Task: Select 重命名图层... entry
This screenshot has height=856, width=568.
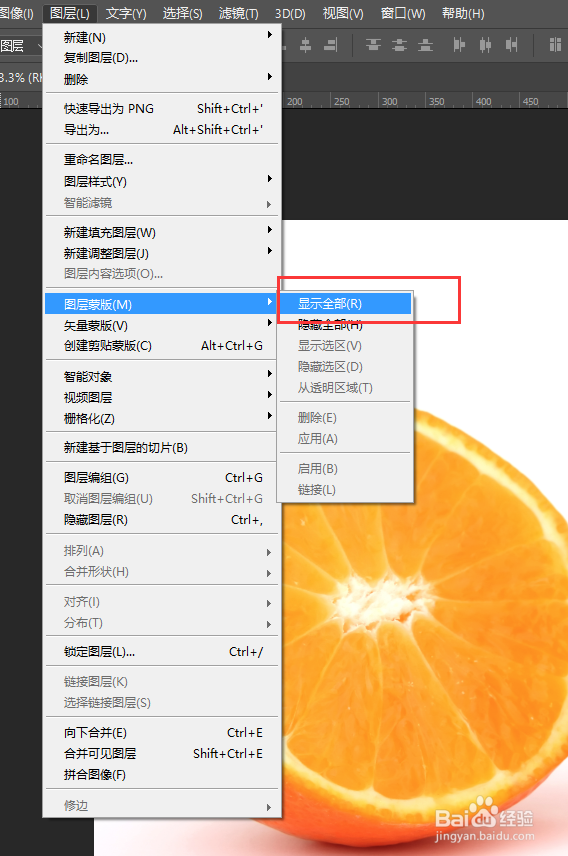Action: point(162,160)
